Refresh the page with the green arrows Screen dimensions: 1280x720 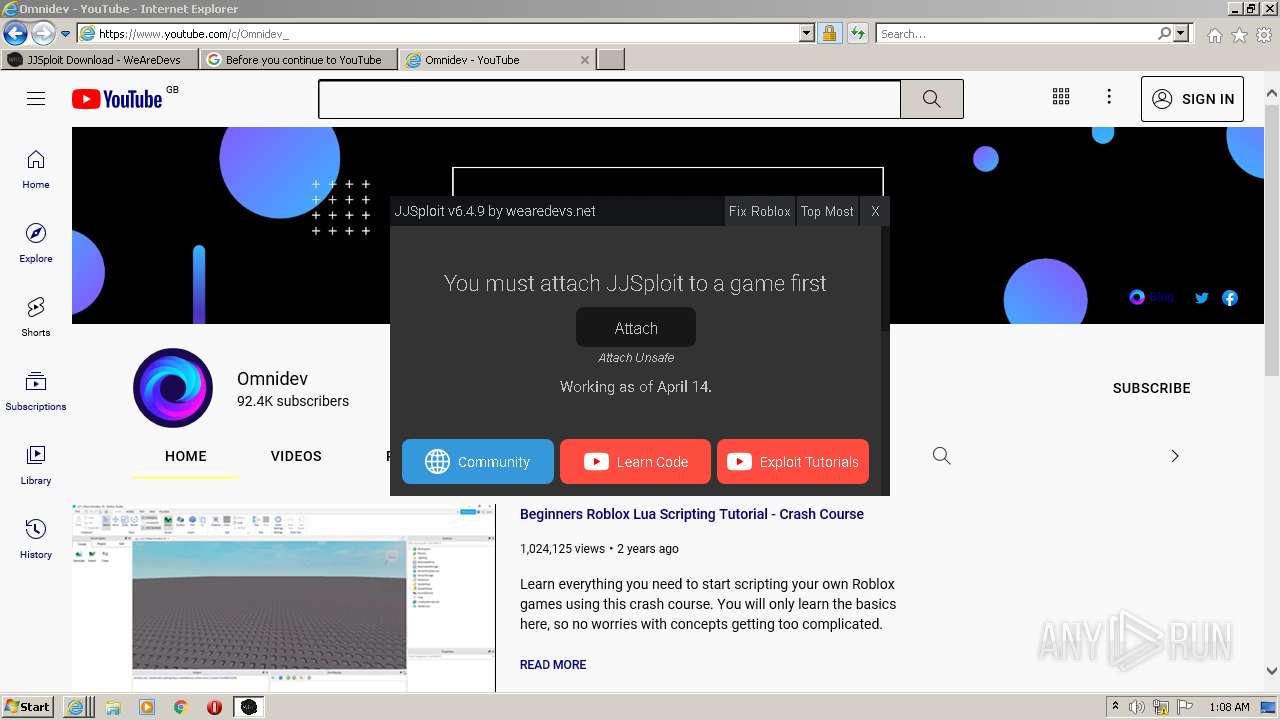pyautogui.click(x=857, y=33)
